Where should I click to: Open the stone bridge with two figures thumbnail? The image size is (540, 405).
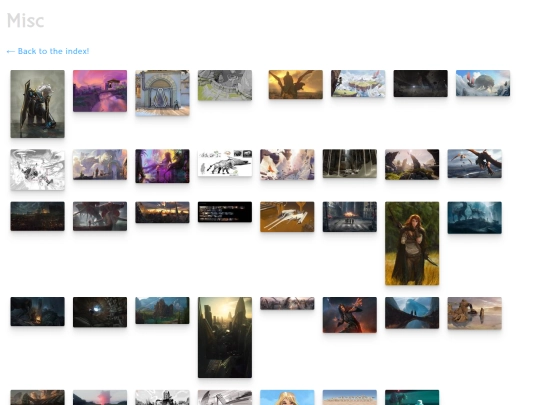tap(412, 313)
